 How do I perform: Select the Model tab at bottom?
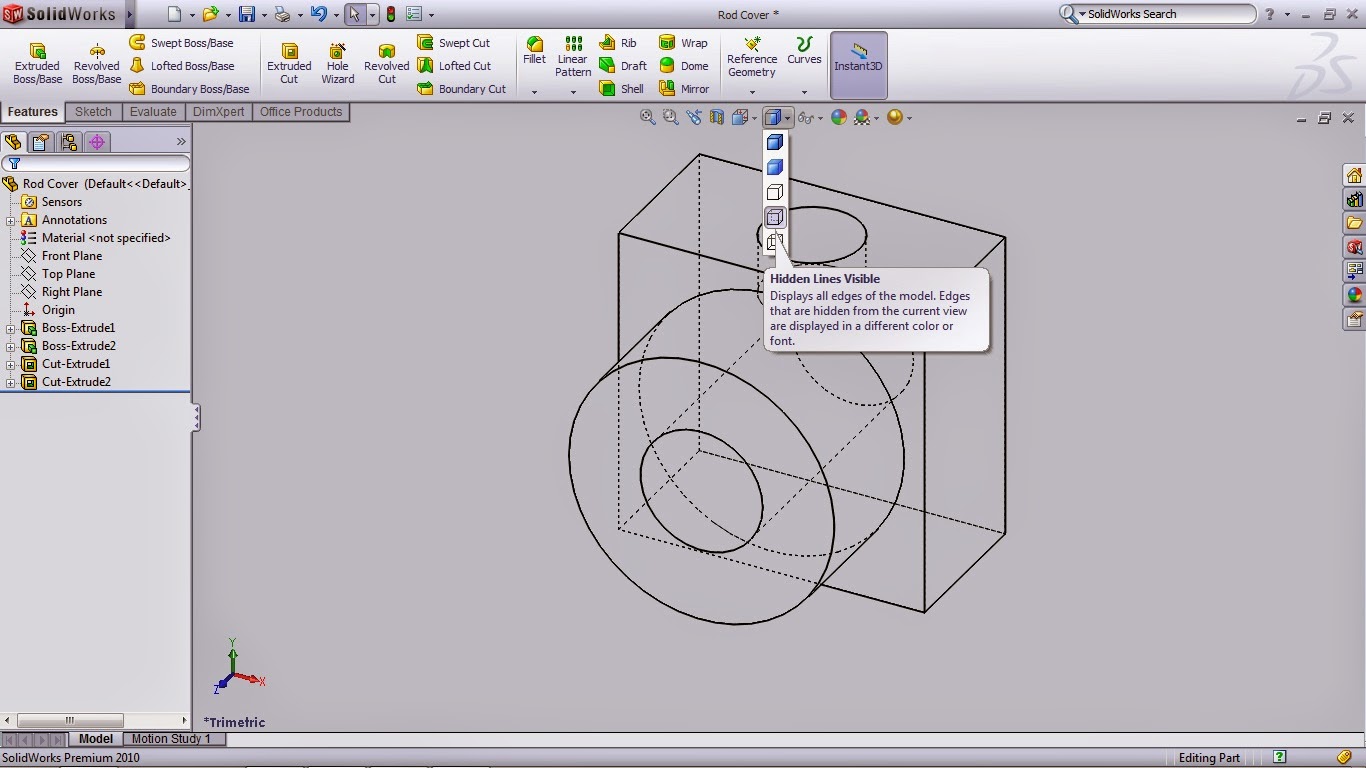[x=96, y=739]
